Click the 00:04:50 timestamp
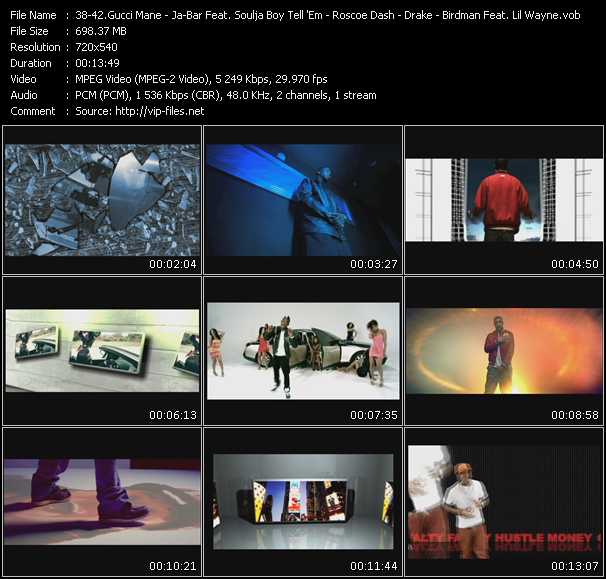606x579 pixels. coord(575,264)
